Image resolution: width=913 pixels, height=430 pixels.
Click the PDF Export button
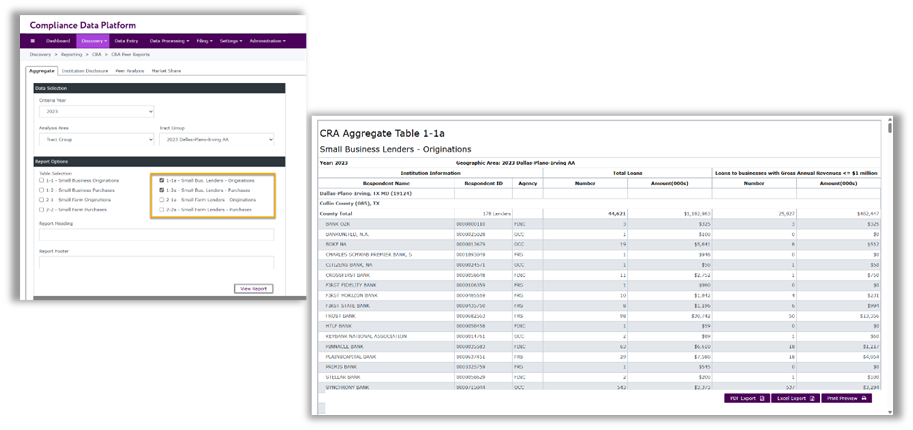click(x=747, y=398)
